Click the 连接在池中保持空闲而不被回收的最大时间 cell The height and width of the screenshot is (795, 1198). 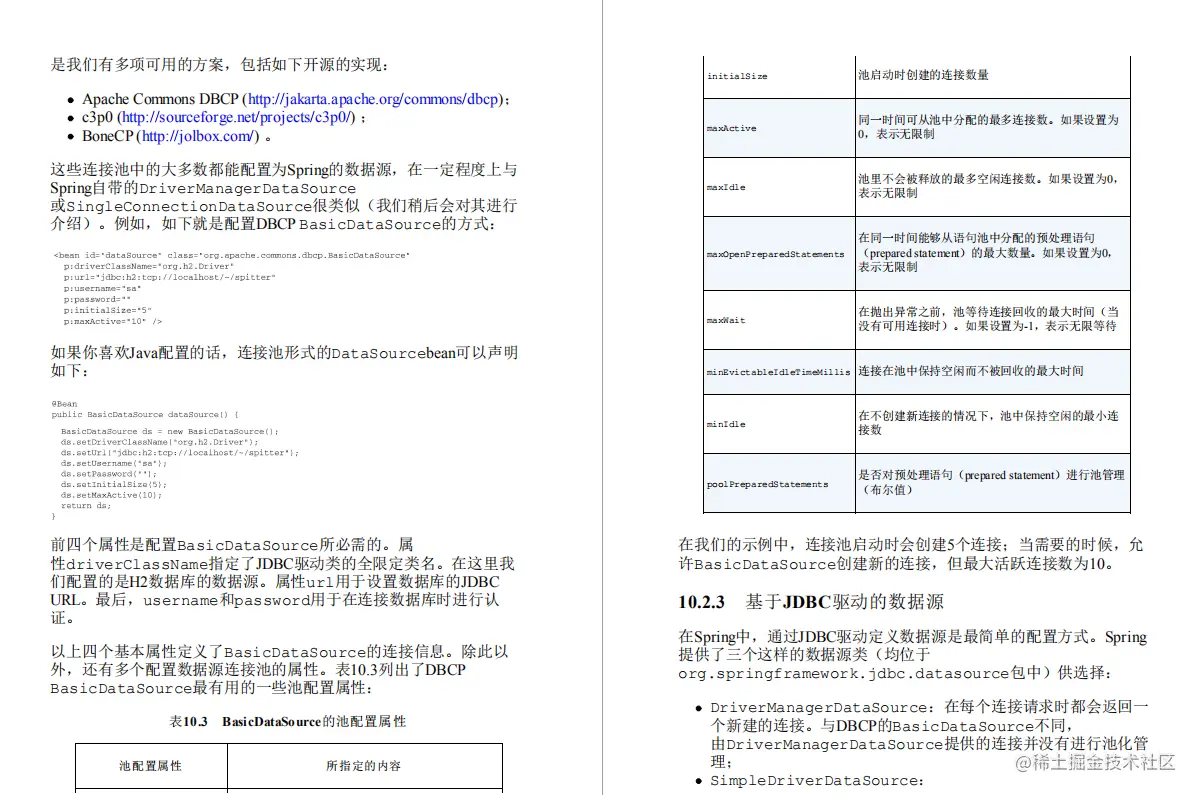pyautogui.click(x=992, y=372)
